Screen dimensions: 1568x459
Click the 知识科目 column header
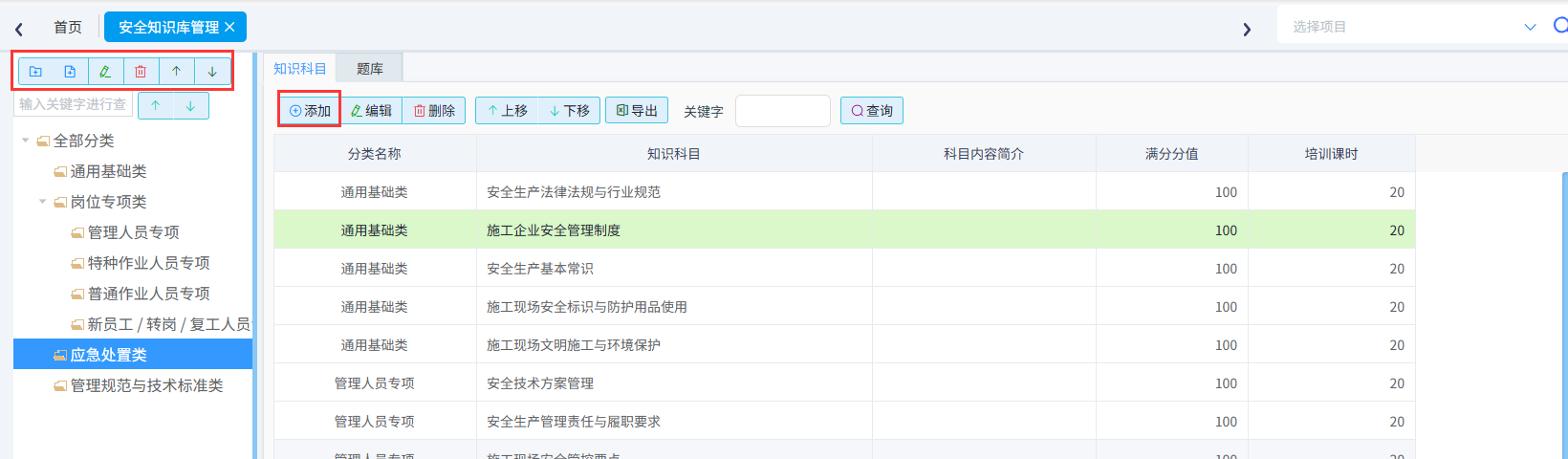click(x=674, y=154)
